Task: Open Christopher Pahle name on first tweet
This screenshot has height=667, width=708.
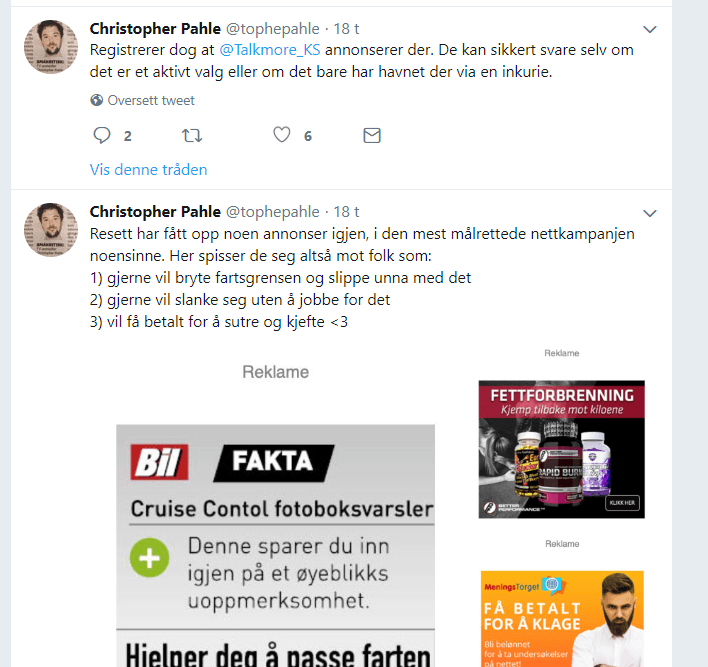Action: click(x=155, y=29)
